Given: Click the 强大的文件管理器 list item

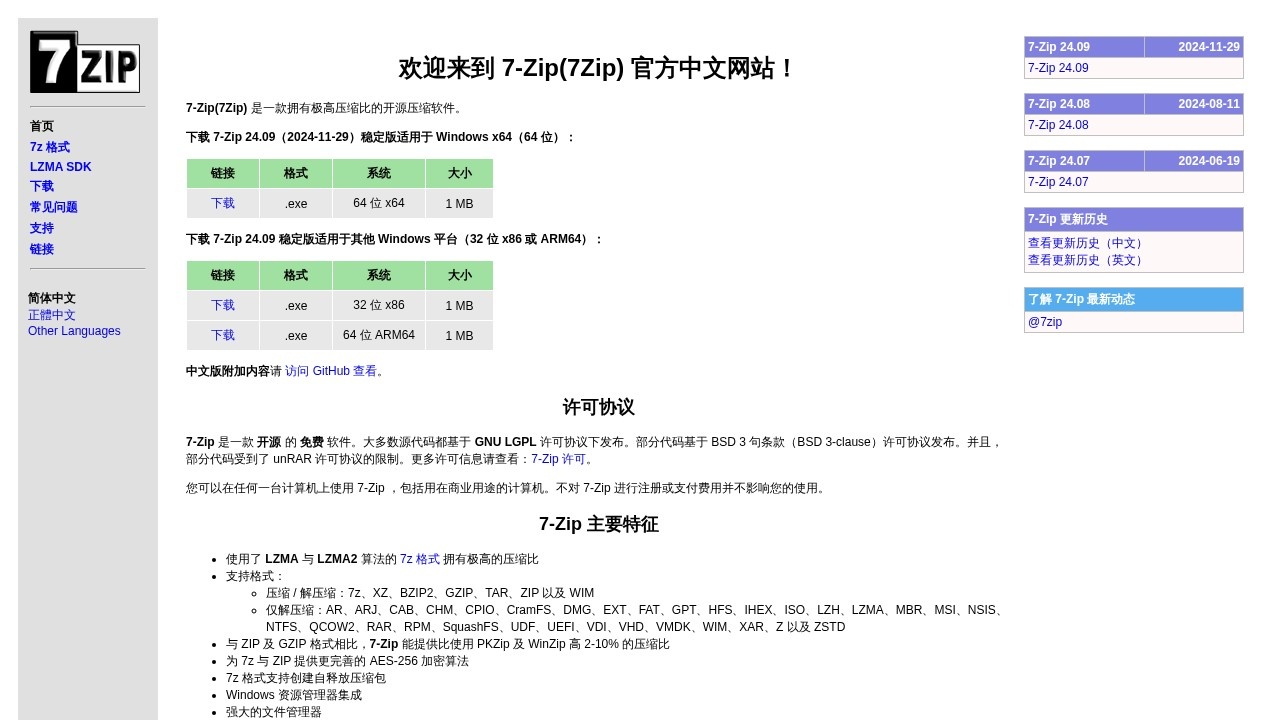Looking at the screenshot, I should pos(274,712).
